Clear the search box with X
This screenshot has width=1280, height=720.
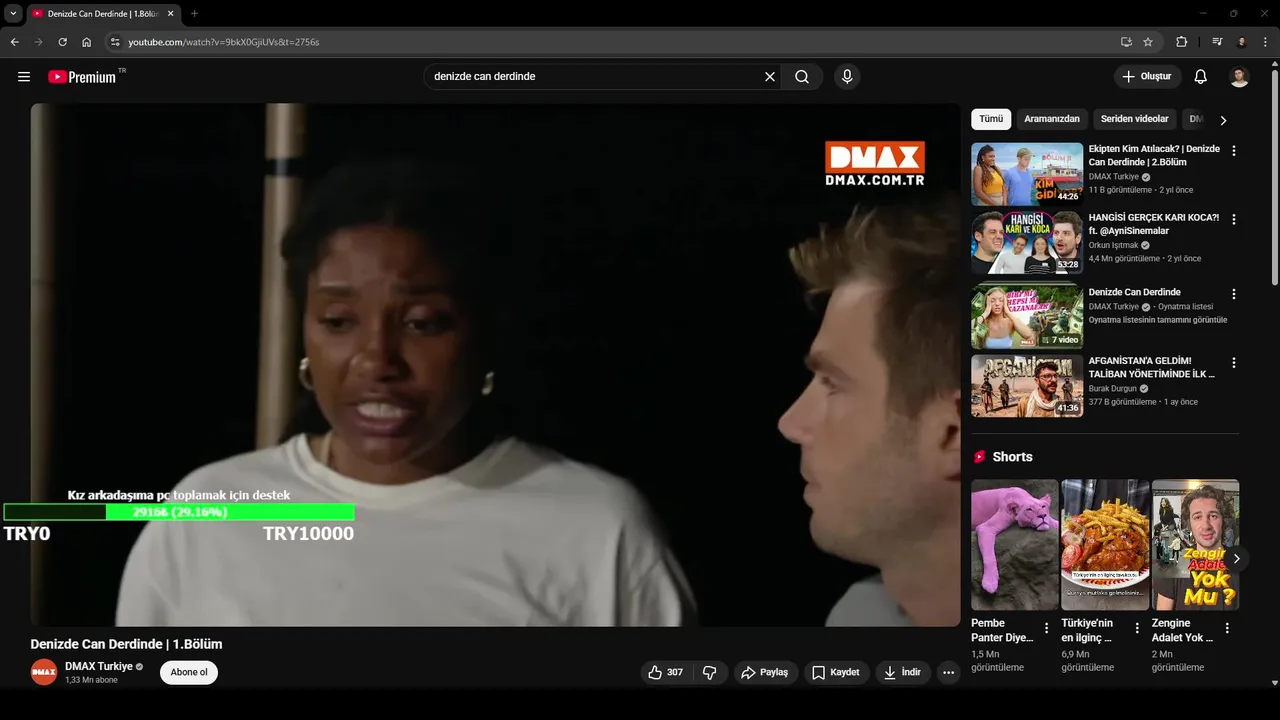770,77
